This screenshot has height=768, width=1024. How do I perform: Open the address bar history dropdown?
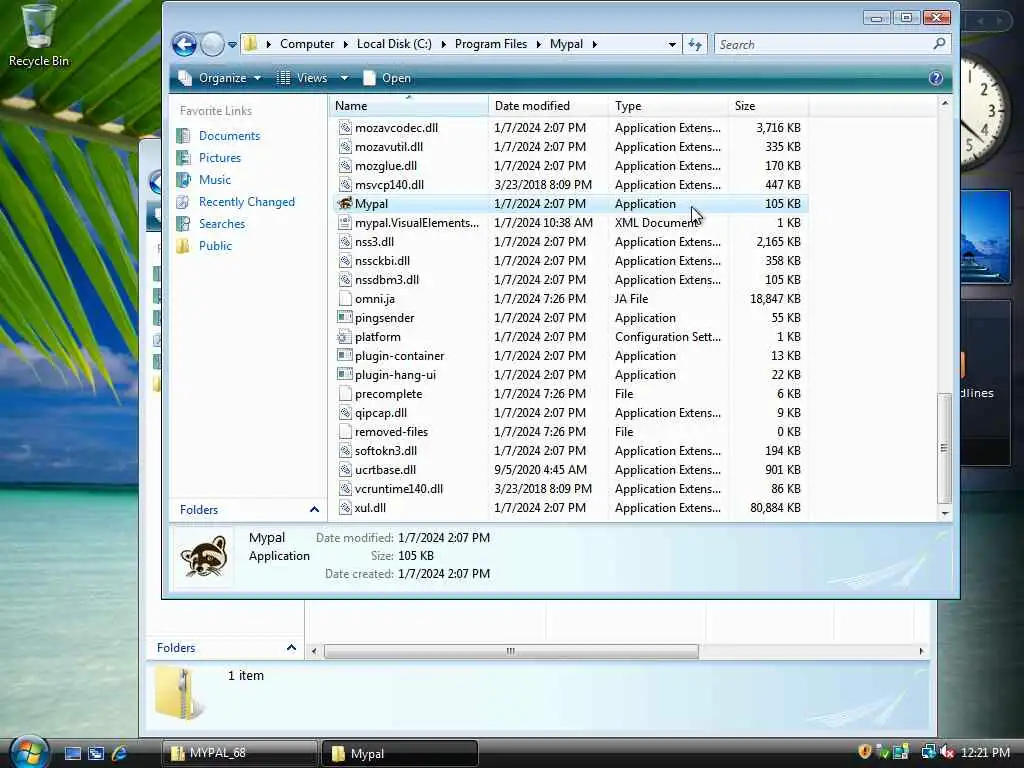click(672, 44)
